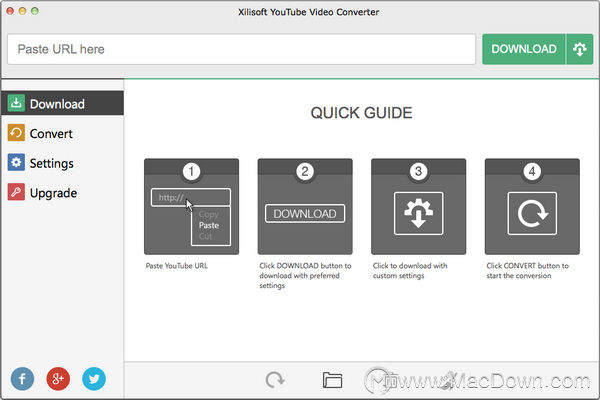Maximize the window with the green button
The image size is (600, 400).
(x=35, y=11)
